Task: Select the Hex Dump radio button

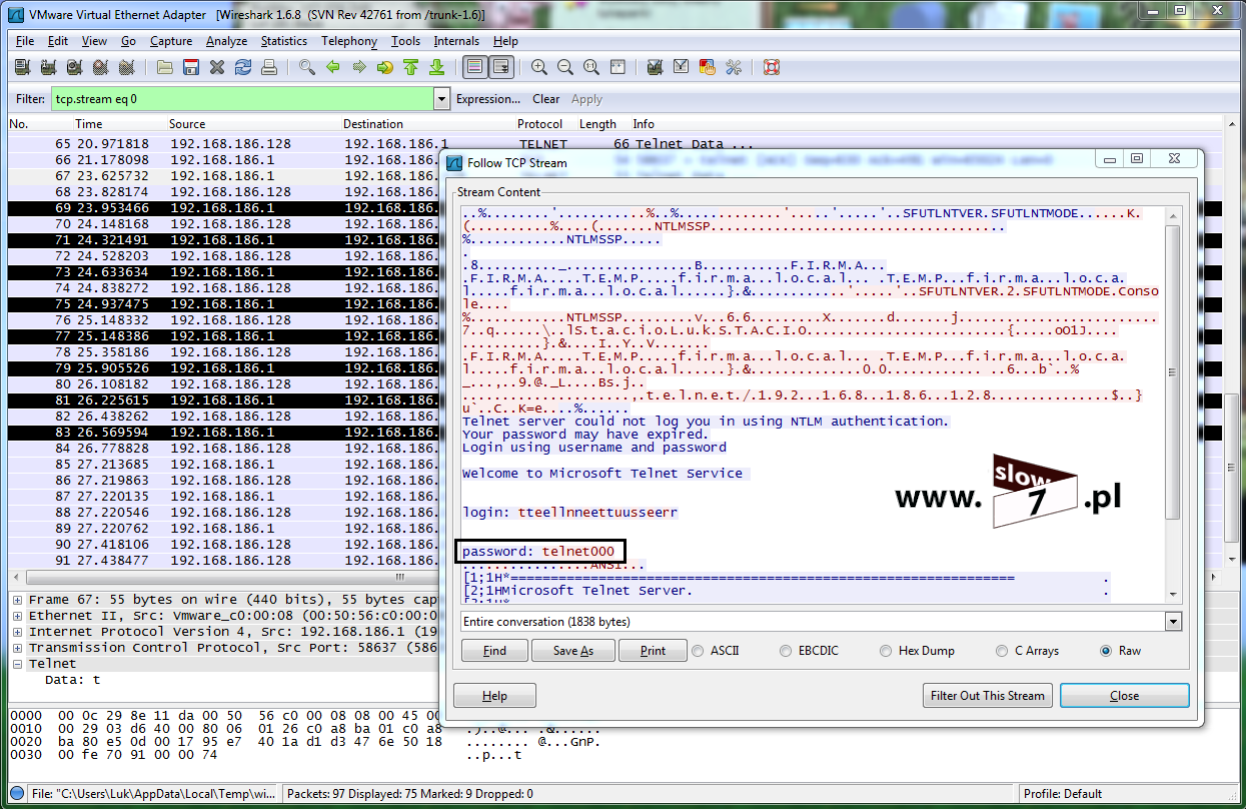Action: tap(886, 651)
